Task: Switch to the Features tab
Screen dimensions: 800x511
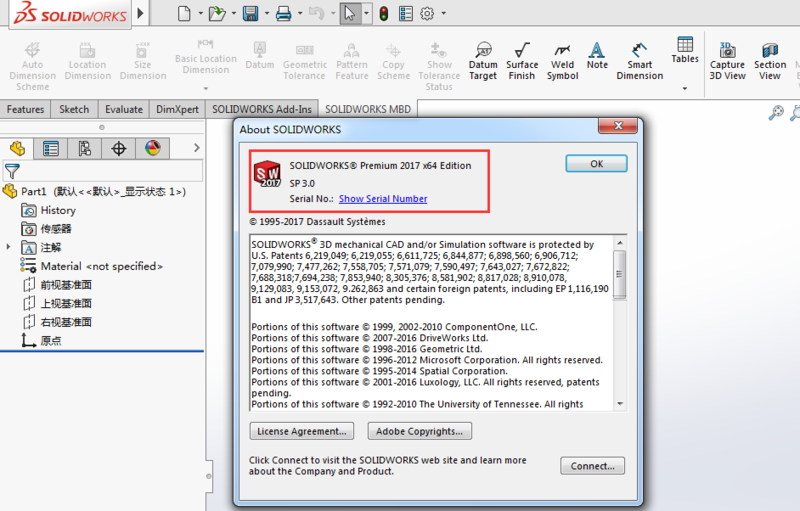Action: pyautogui.click(x=25, y=109)
